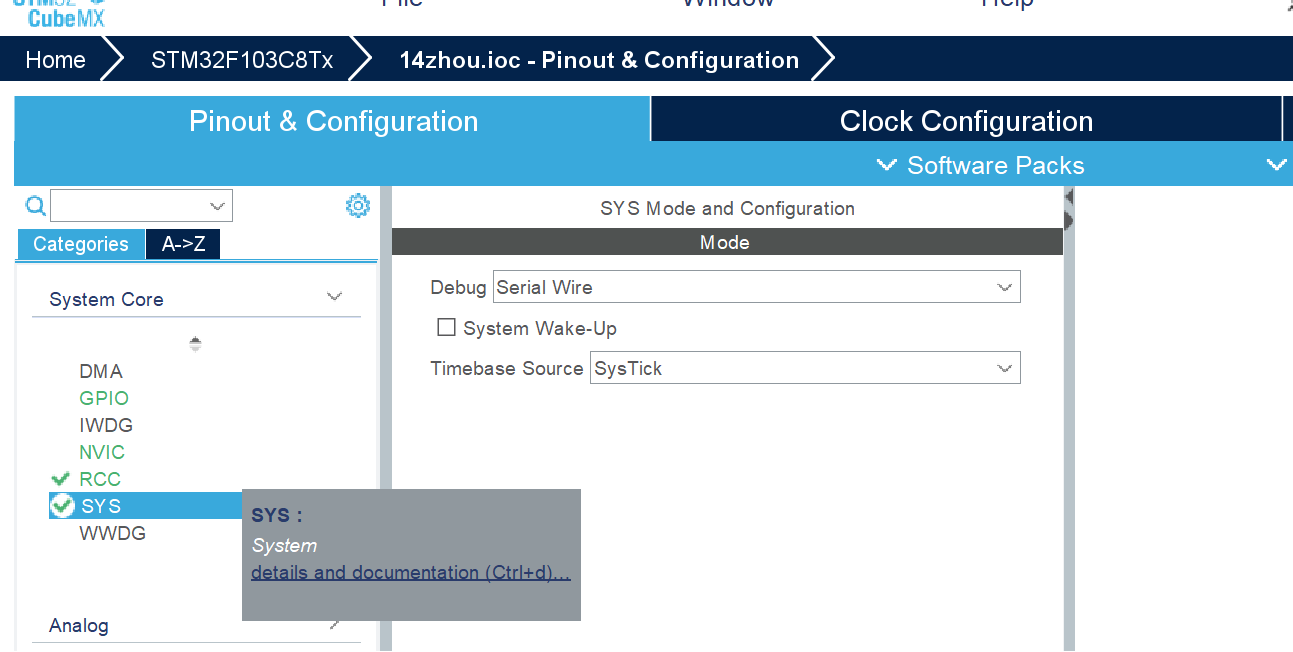Select DMA in System Core list

tap(101, 371)
